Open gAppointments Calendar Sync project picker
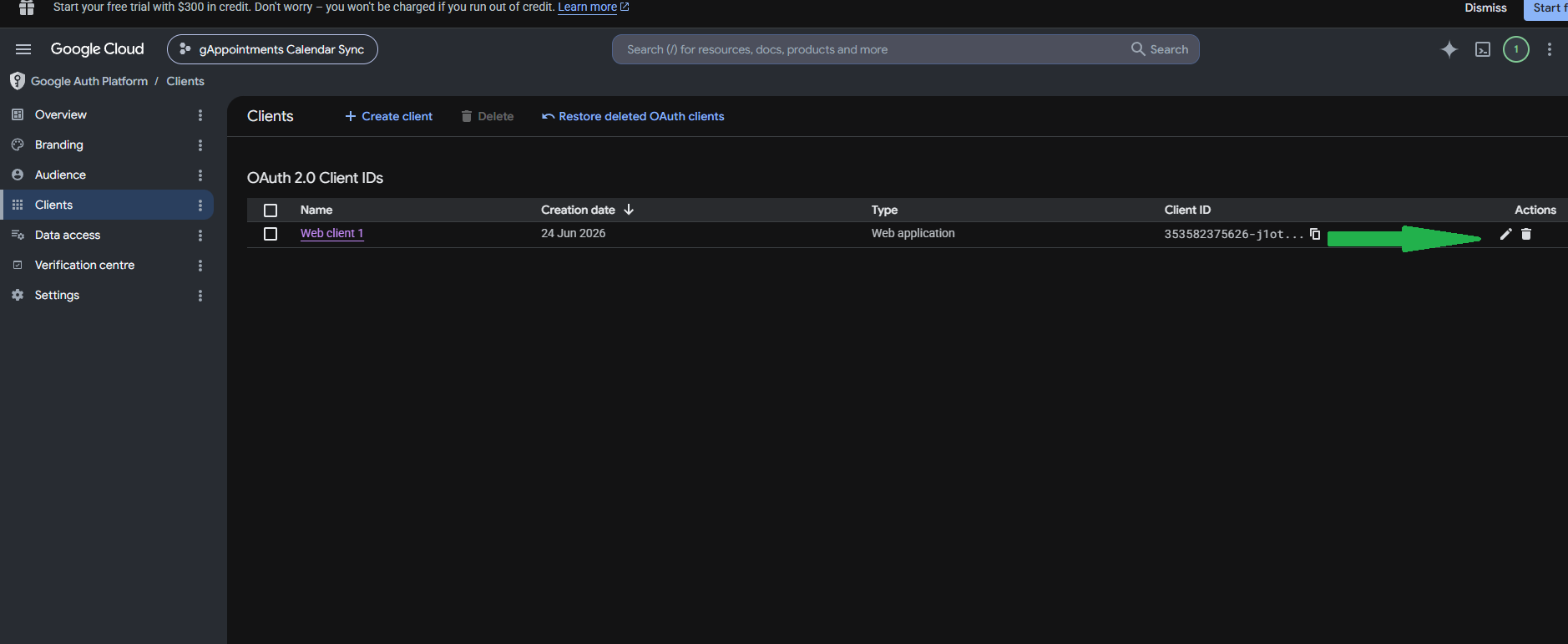 [272, 49]
